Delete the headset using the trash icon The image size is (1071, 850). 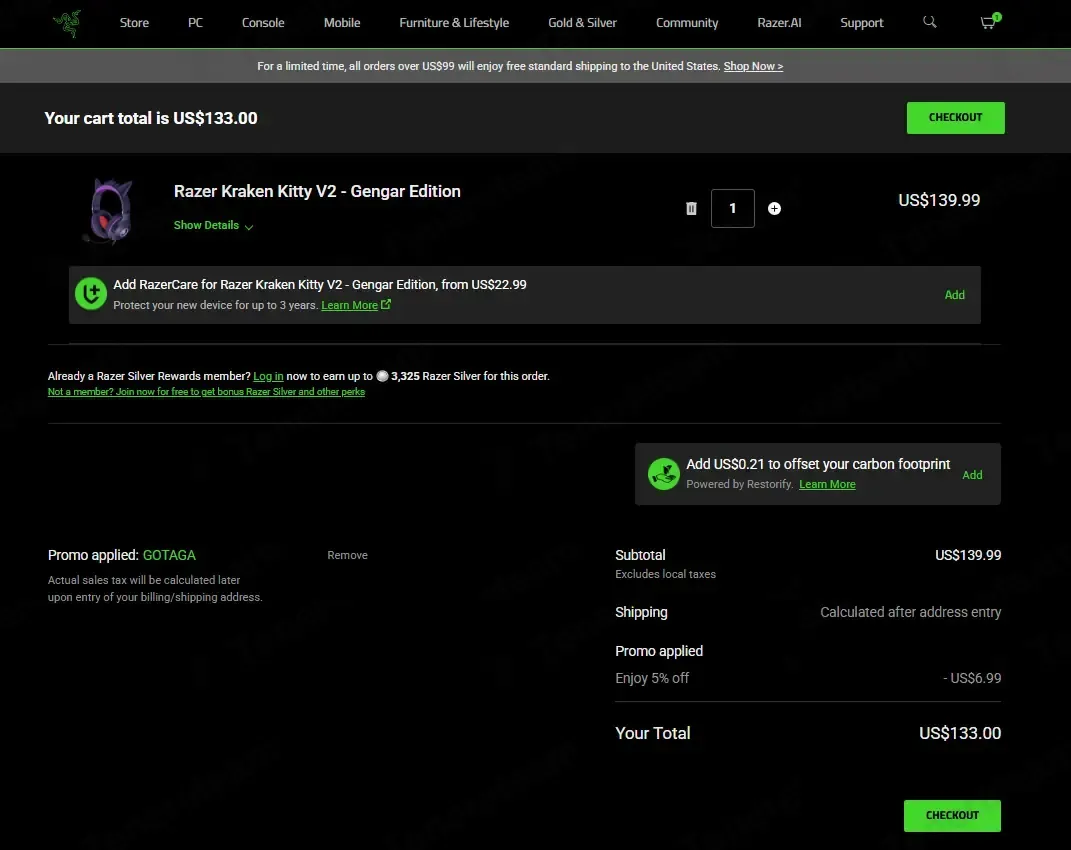pyautogui.click(x=691, y=208)
